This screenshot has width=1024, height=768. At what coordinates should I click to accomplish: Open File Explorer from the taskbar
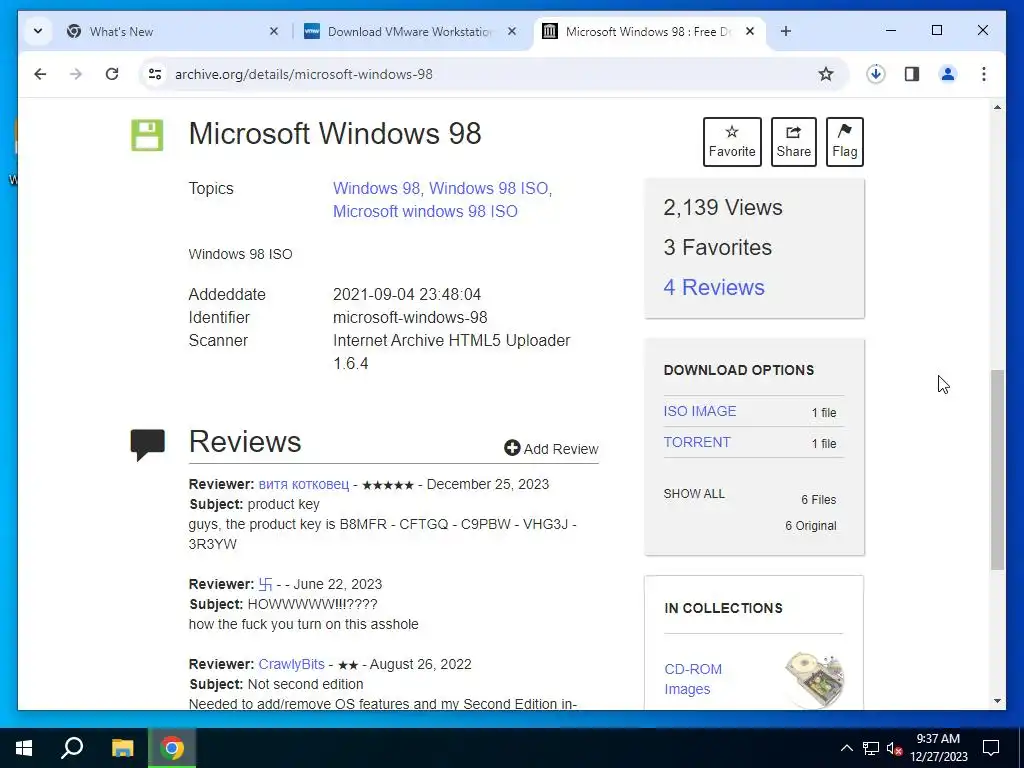[x=122, y=748]
